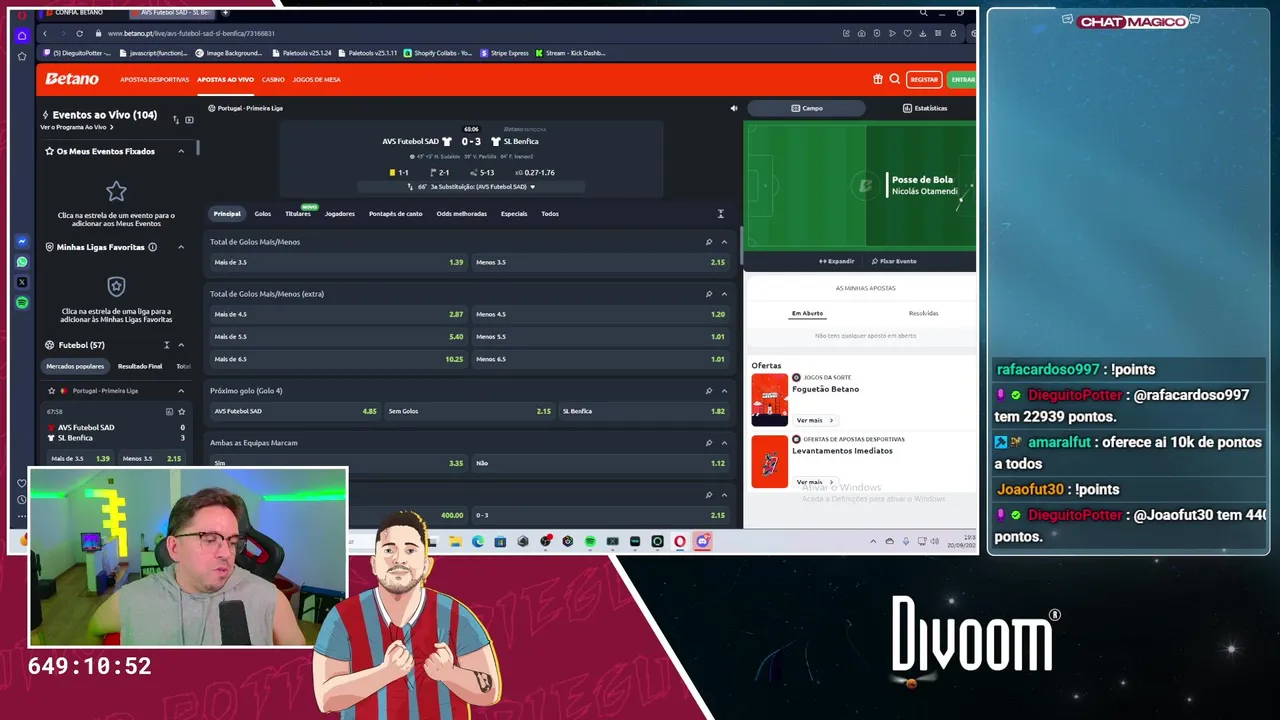Open the search icon in Betano header
This screenshot has height=720, width=1280.
pos(895,79)
